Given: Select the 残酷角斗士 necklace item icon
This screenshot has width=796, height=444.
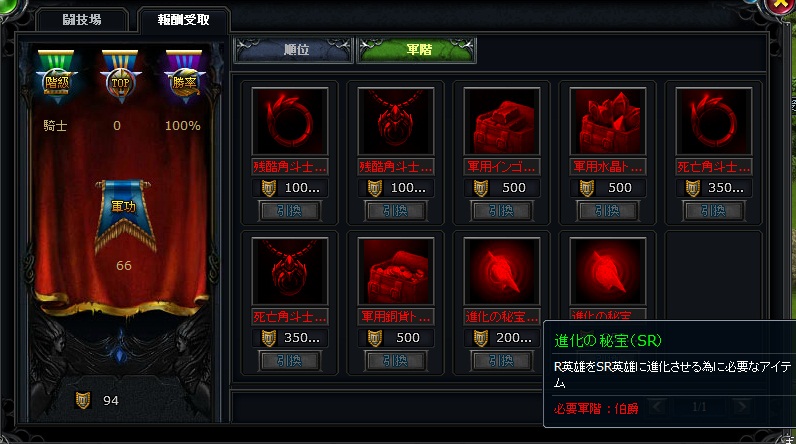Looking at the screenshot, I should (396, 122).
